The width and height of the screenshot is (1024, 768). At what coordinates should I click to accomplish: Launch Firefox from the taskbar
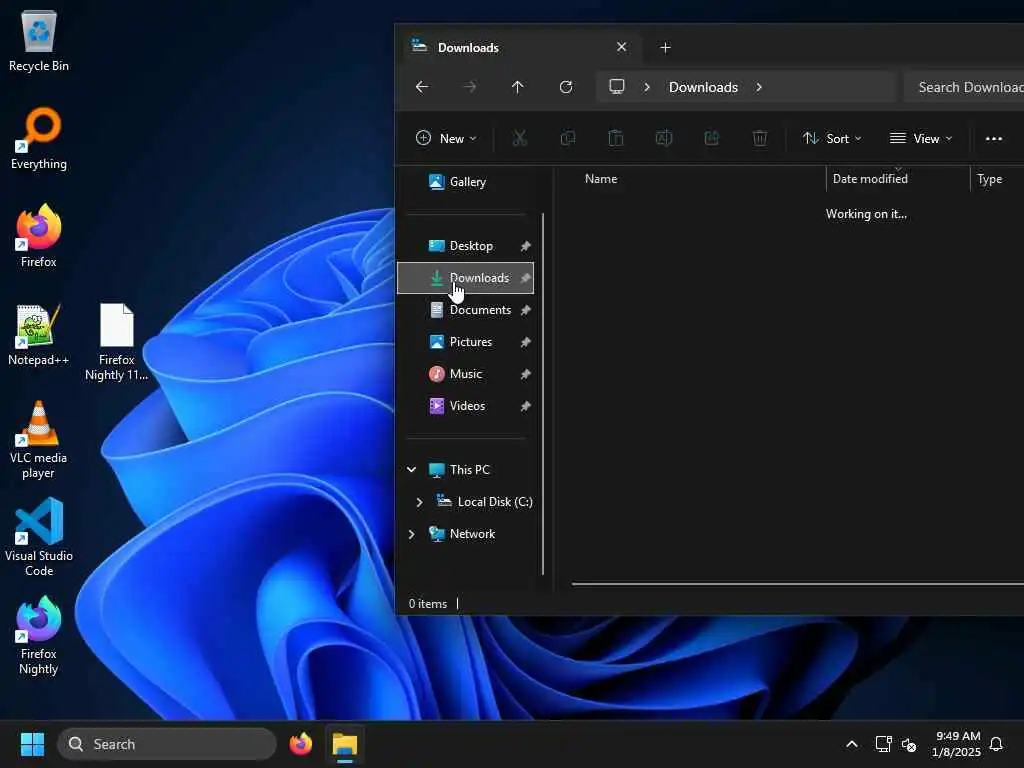pos(300,744)
